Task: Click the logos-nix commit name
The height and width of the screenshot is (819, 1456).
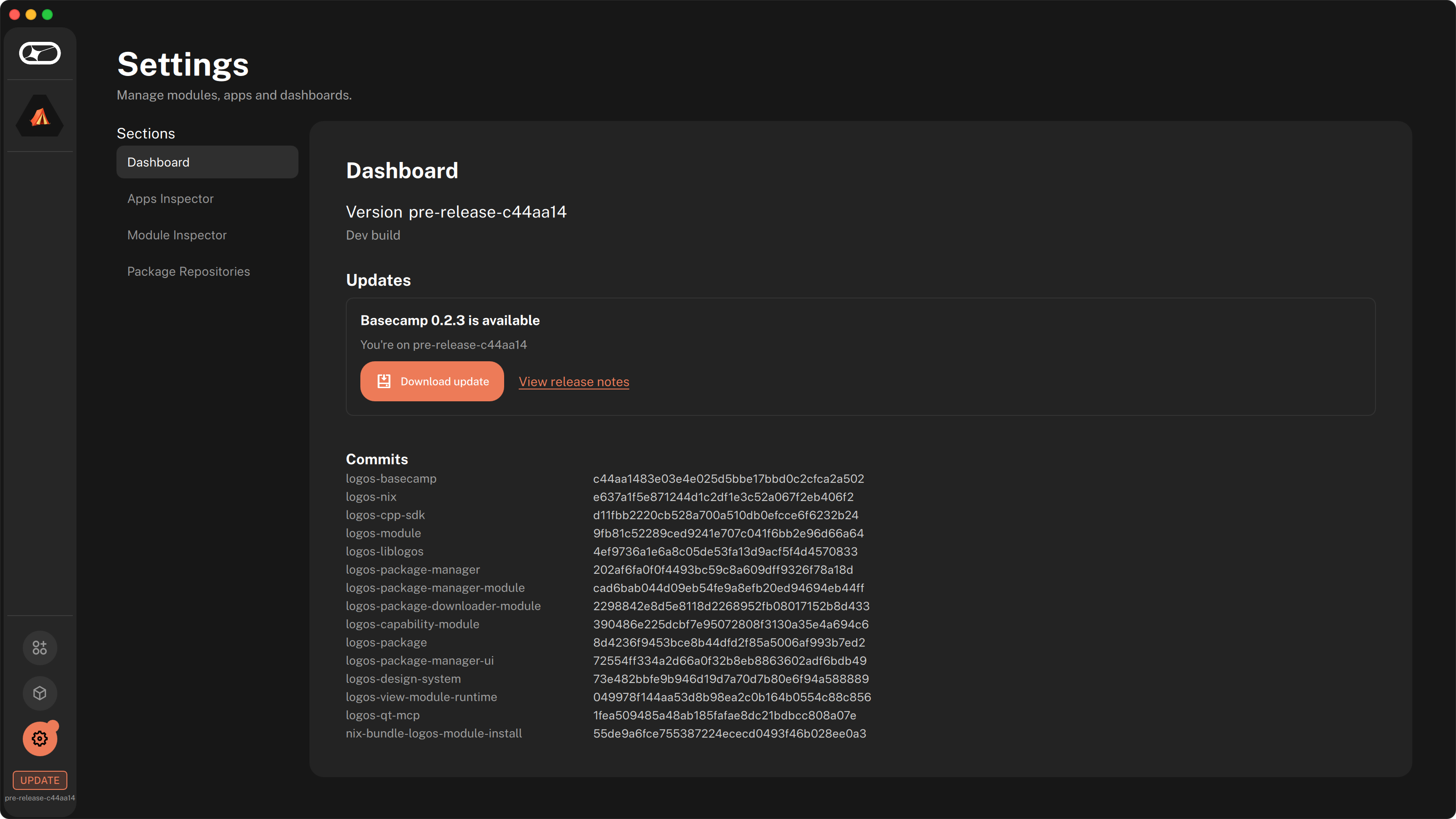Action: [x=371, y=497]
